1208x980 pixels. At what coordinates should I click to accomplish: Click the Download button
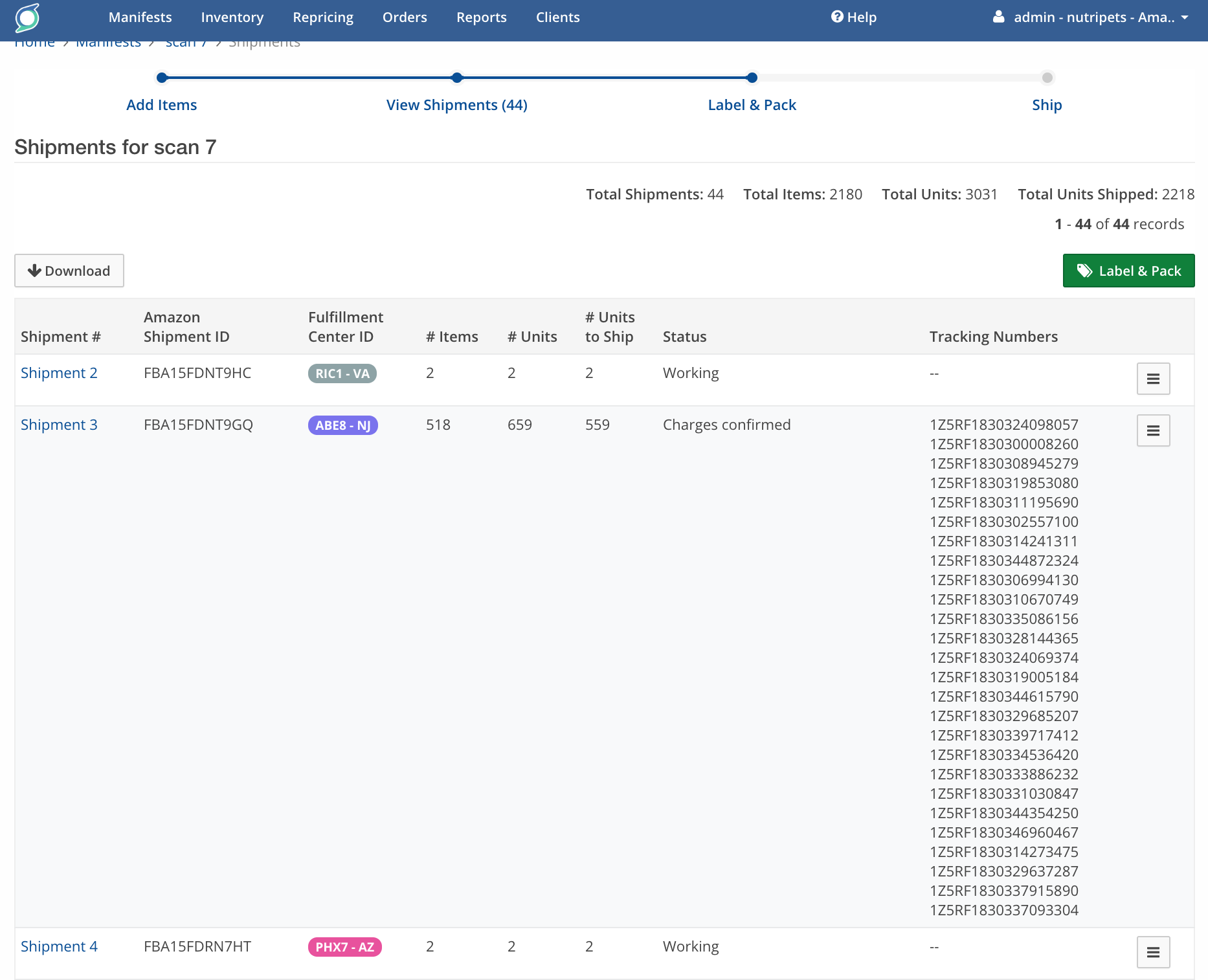point(69,271)
